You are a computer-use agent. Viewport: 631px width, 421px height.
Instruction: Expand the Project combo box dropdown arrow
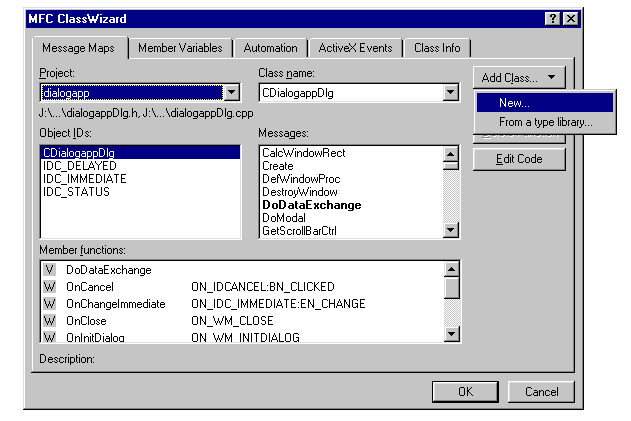click(x=232, y=93)
